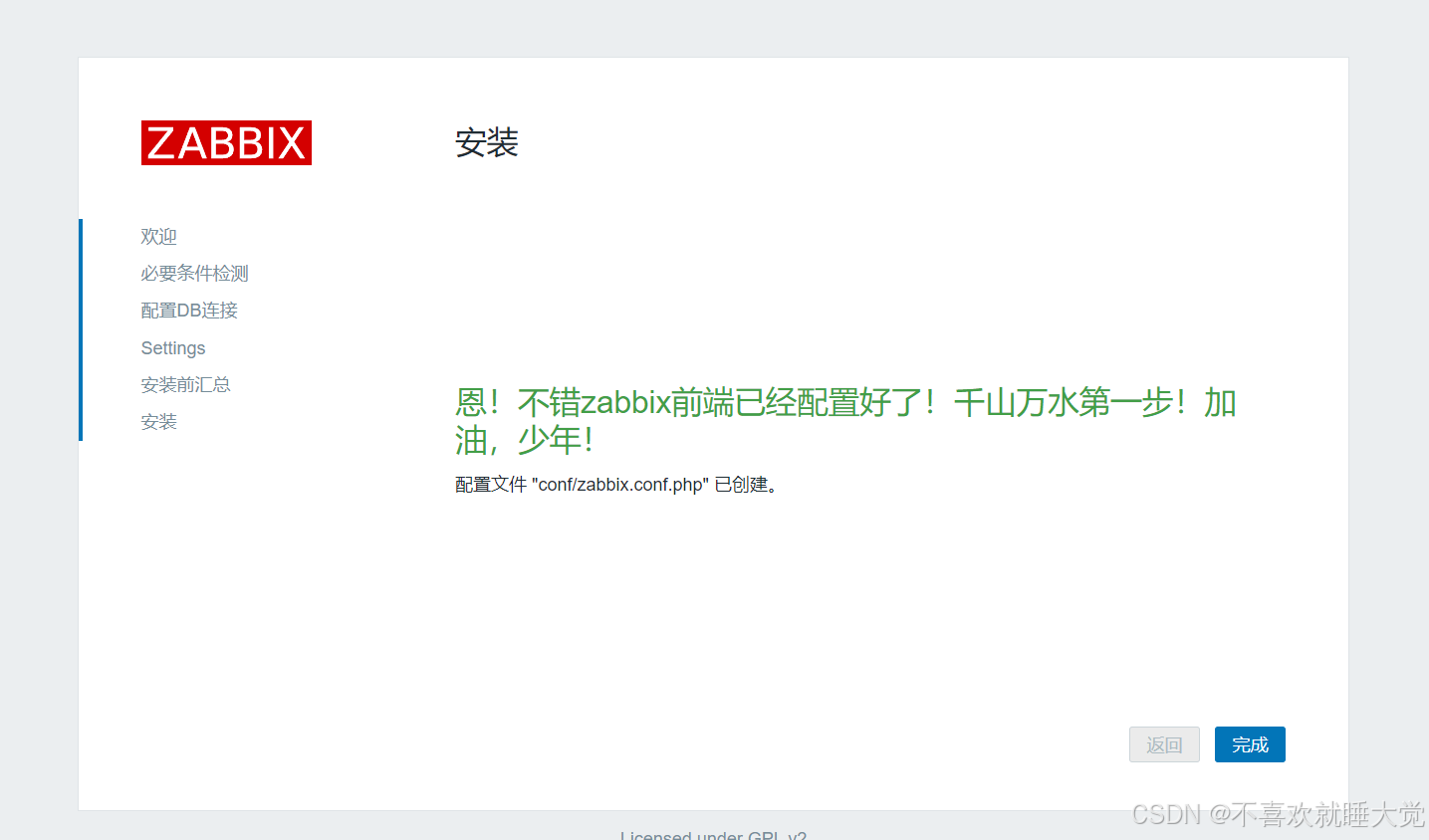The width and height of the screenshot is (1429, 840).
Task: Click the 安装 page heading
Action: pyautogui.click(x=487, y=143)
